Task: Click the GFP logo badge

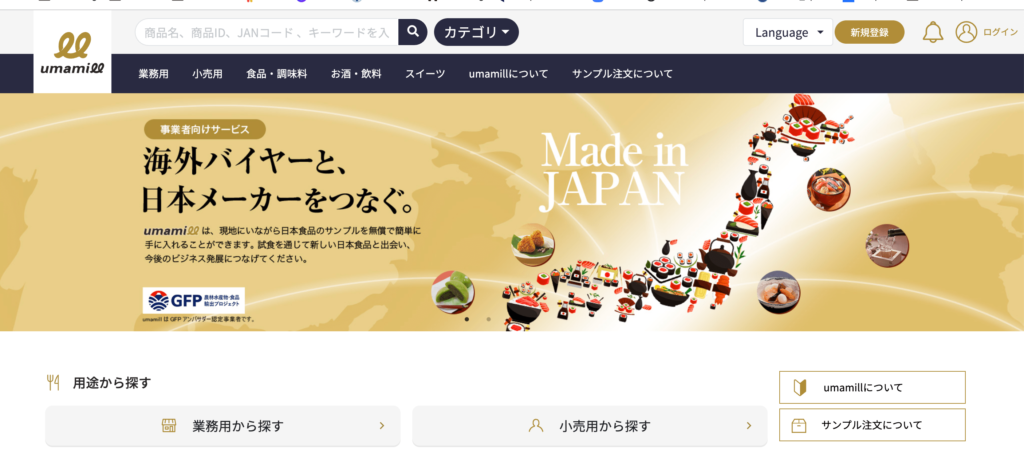Action: point(194,301)
